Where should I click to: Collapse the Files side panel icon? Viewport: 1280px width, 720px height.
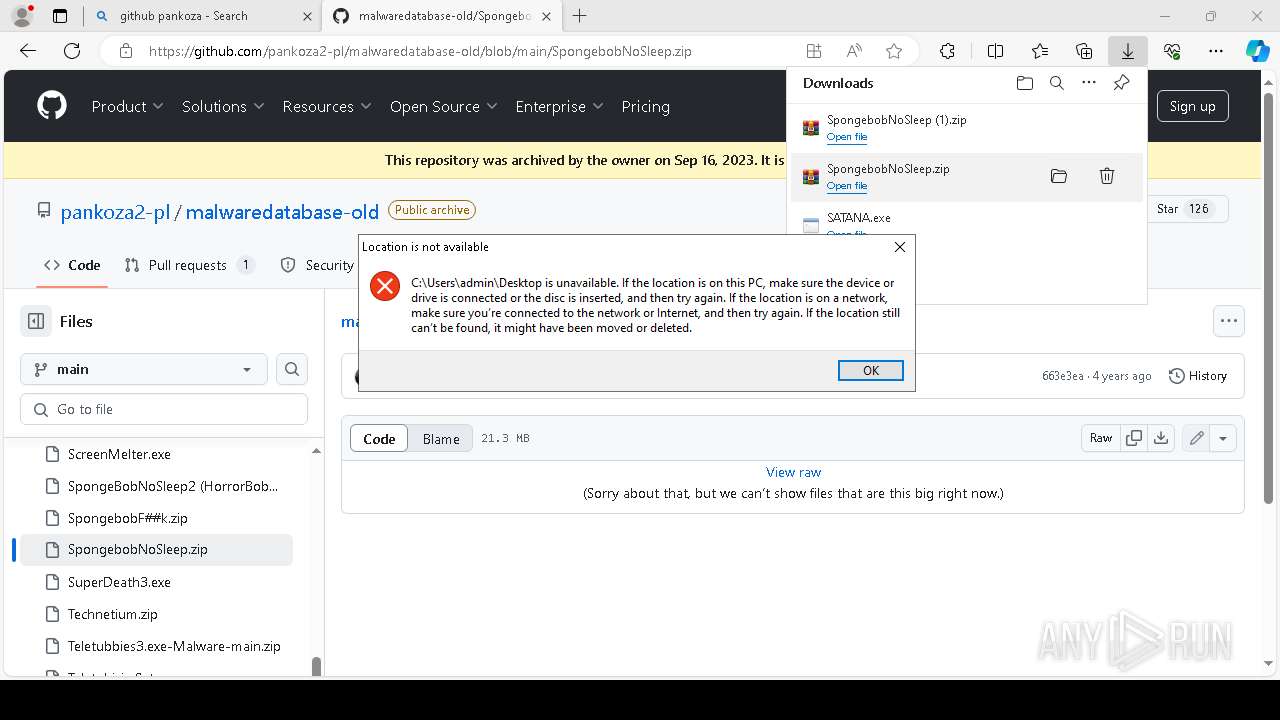[36, 321]
